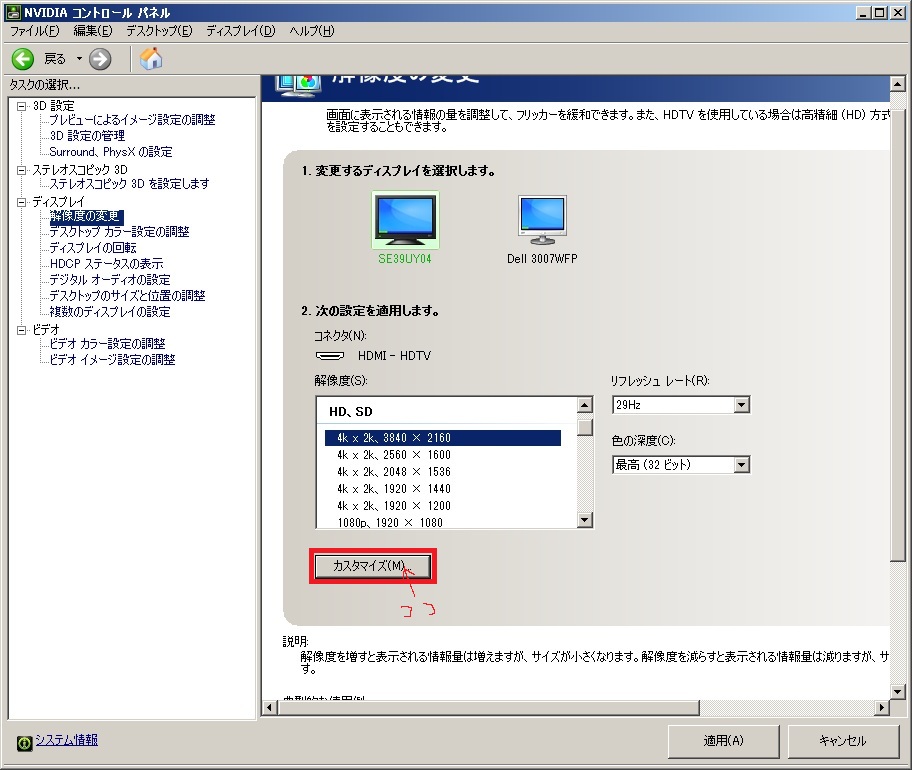912x770 pixels.
Task: Click the キャンセル button
Action: tap(842, 741)
